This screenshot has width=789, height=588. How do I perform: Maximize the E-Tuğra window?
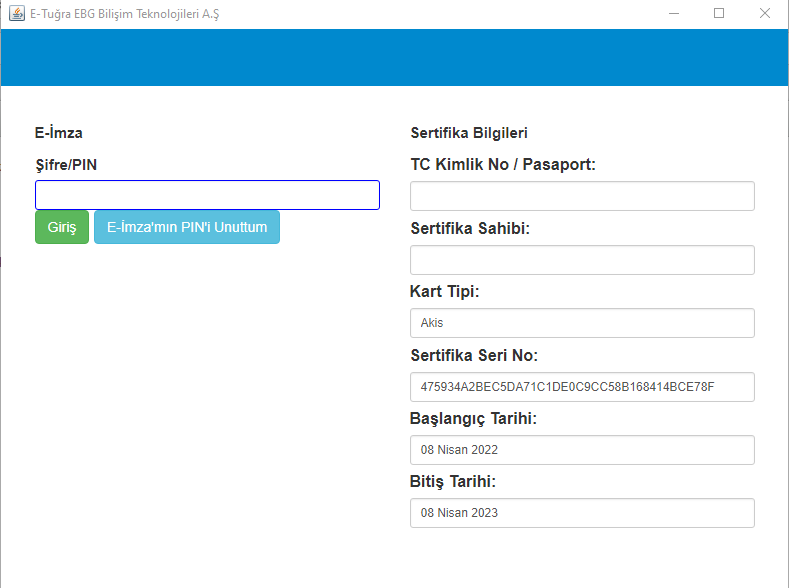[719, 14]
